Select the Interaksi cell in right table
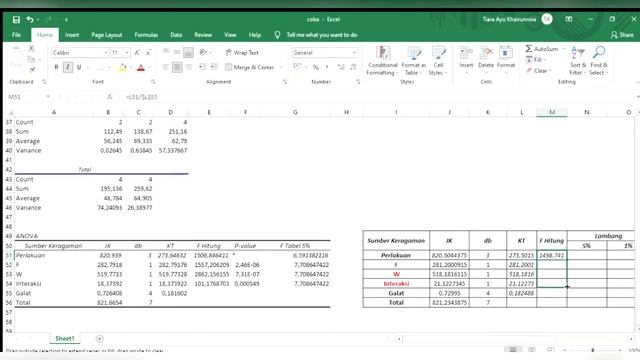This screenshot has width=640, height=360. 396,284
